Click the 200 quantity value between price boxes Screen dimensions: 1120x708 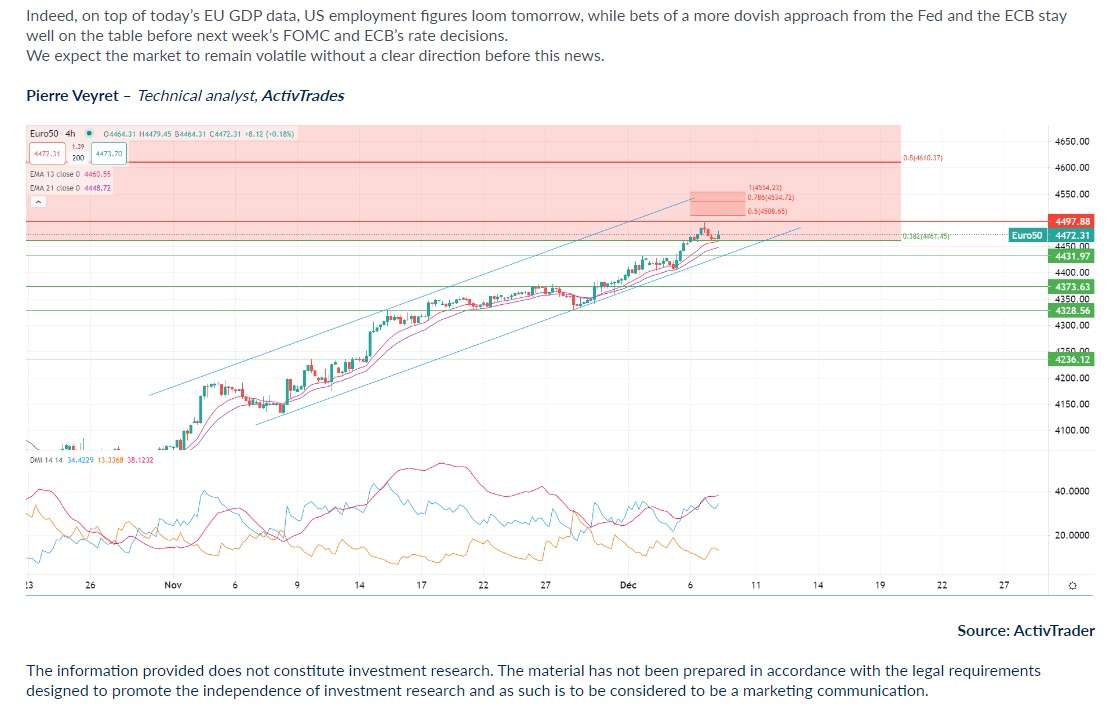tap(78, 157)
